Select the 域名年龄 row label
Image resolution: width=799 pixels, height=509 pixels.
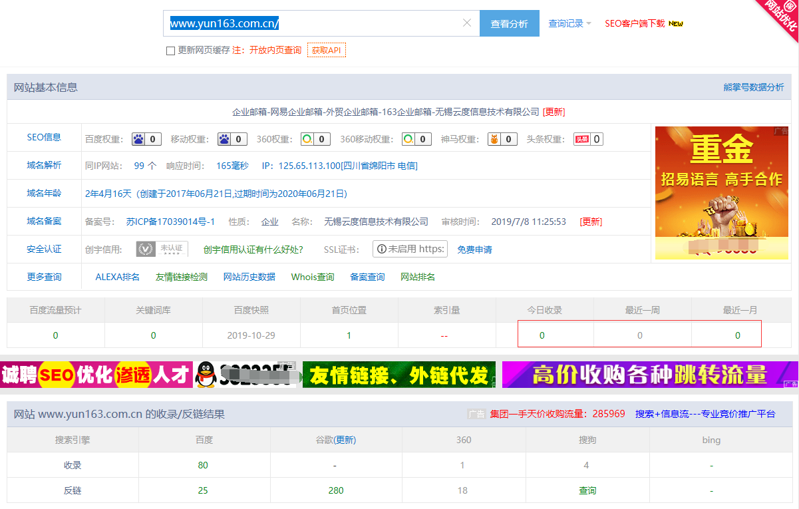click(44, 193)
